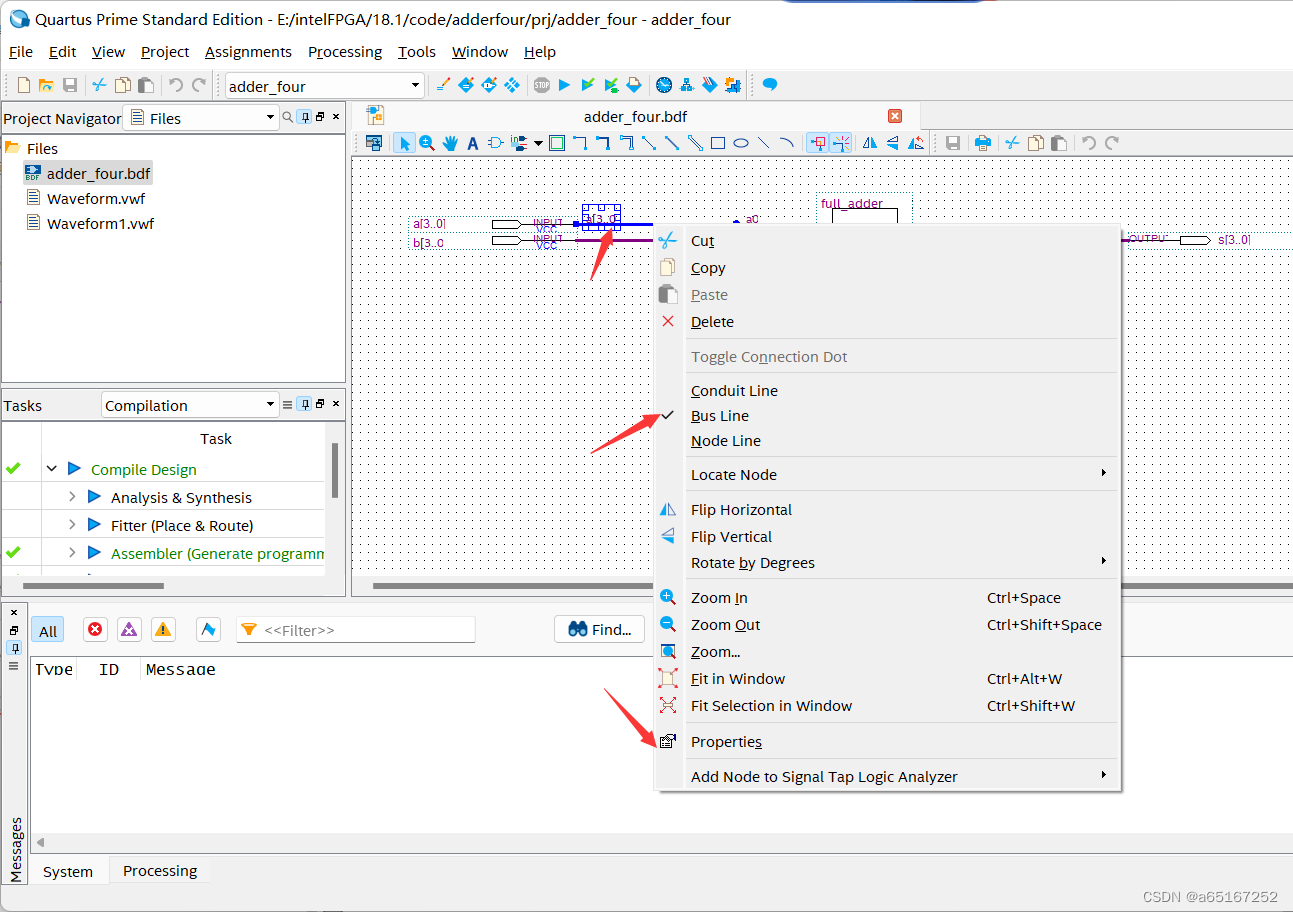Open the Symbol tool gate icon

click(496, 143)
